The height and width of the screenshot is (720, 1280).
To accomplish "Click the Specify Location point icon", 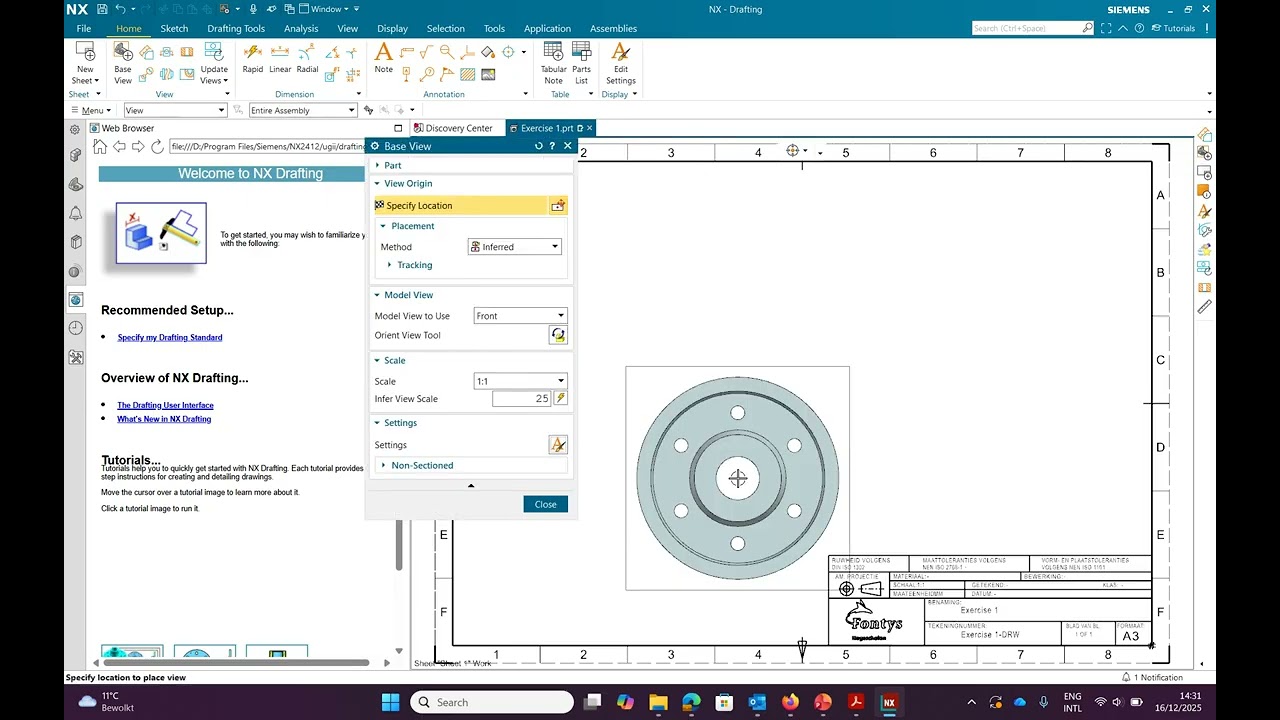I will (x=558, y=205).
